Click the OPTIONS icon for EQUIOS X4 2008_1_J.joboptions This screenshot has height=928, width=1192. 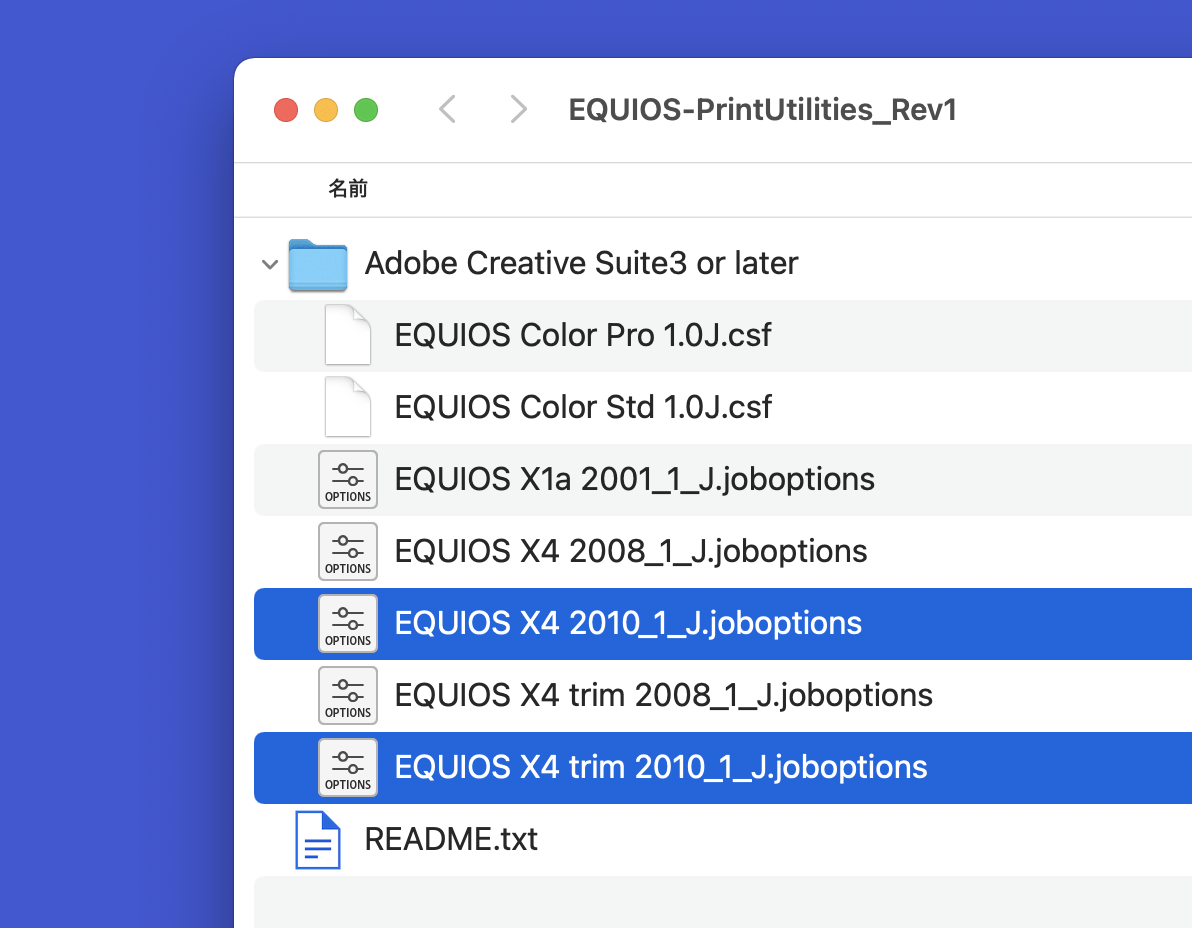point(348,551)
